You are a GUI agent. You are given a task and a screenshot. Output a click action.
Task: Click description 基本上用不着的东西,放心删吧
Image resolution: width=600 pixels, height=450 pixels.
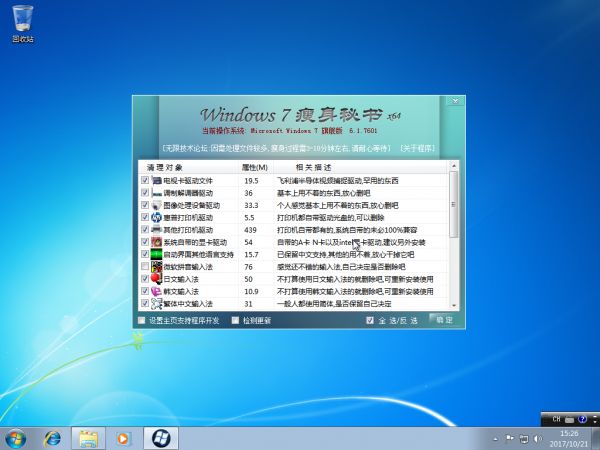point(324,193)
